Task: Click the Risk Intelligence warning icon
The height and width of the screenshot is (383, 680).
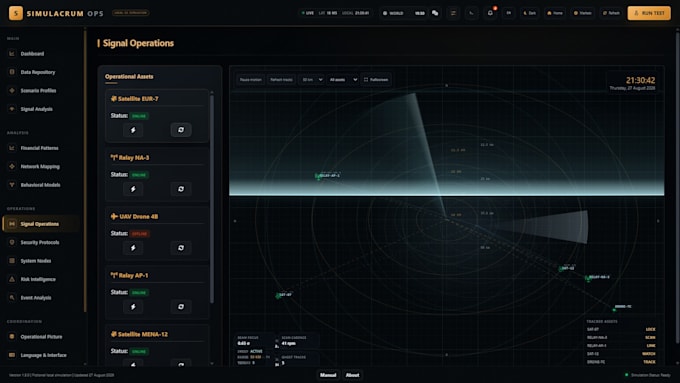Action: click(12, 279)
